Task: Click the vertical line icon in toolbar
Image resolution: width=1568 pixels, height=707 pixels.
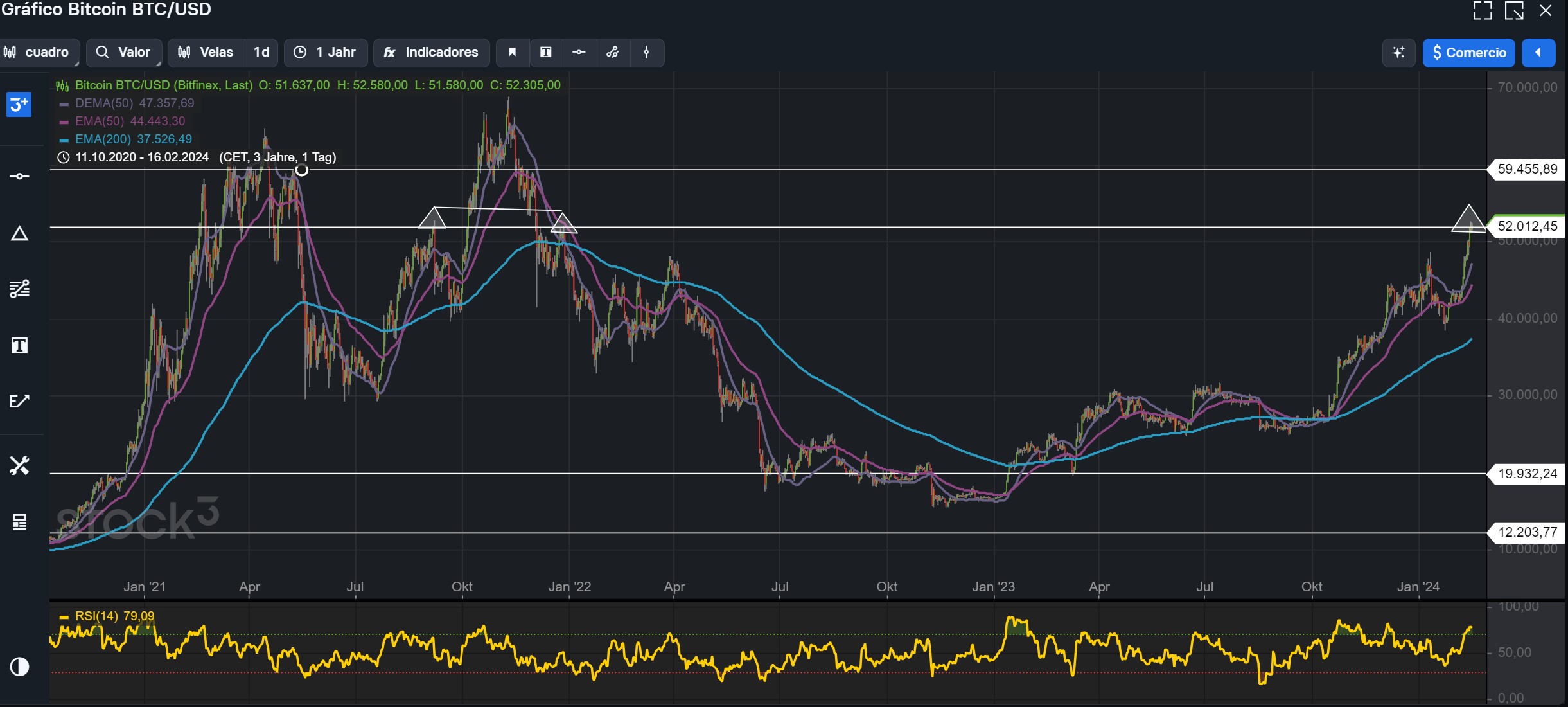Action: point(646,52)
